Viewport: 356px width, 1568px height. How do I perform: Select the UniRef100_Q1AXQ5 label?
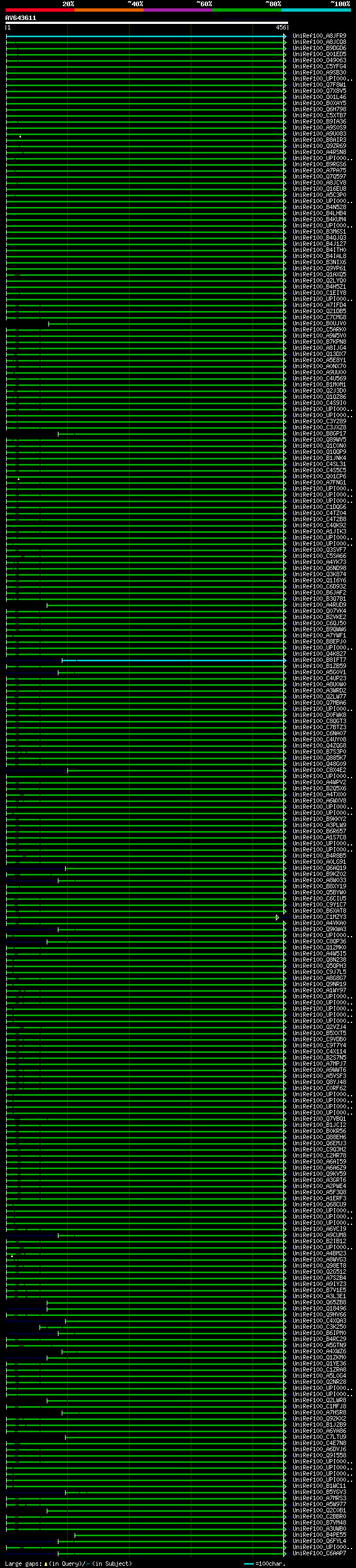319,275
